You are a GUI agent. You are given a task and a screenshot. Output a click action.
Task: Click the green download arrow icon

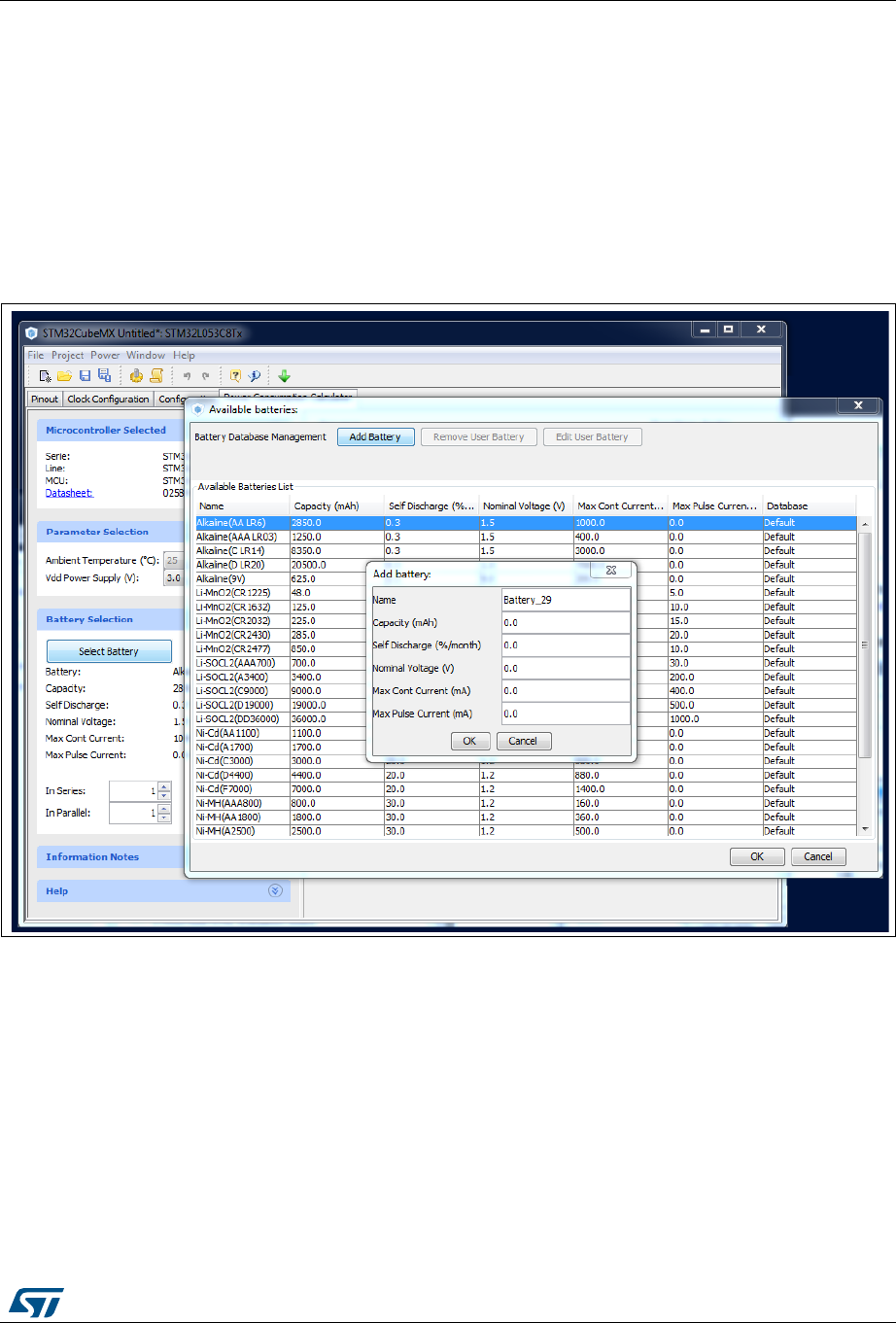coord(285,376)
